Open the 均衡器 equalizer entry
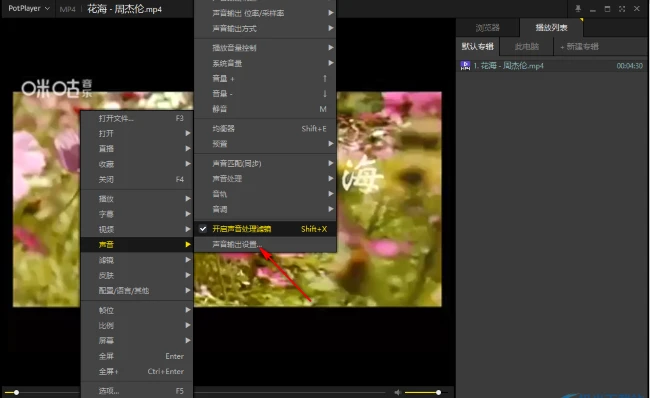The image size is (650, 398). click(x=265, y=129)
